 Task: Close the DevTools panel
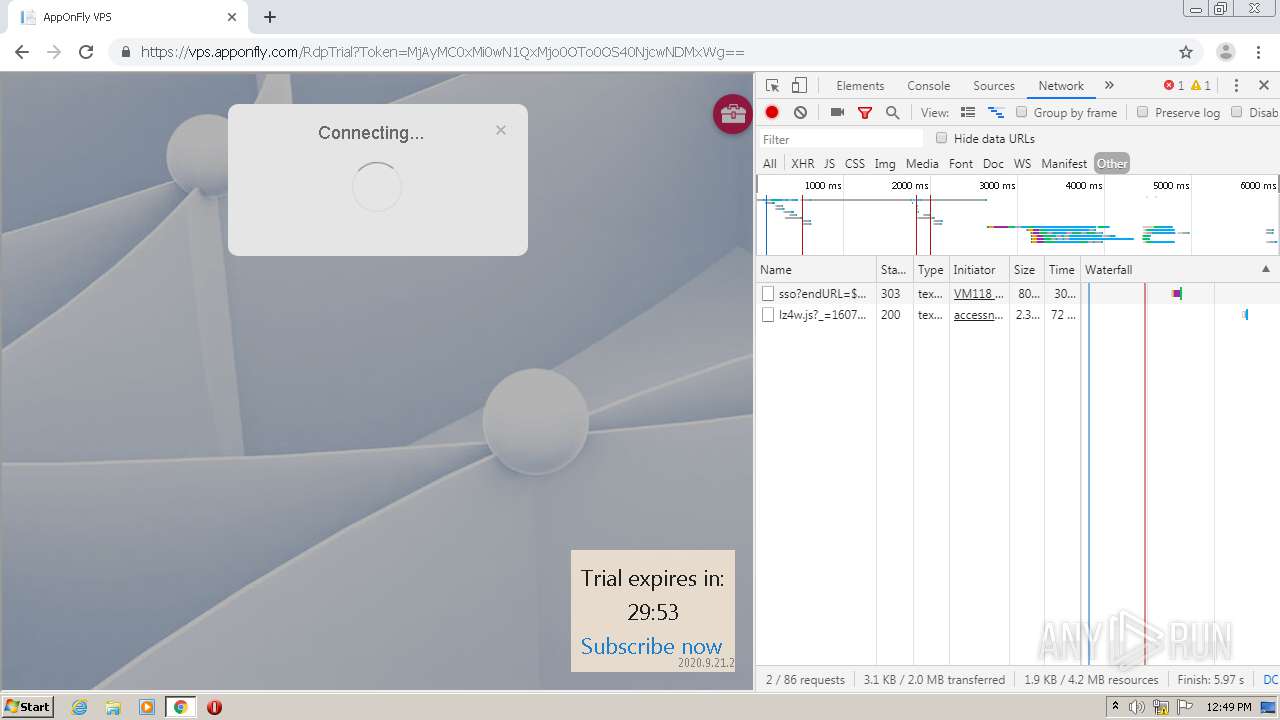[x=1264, y=86]
